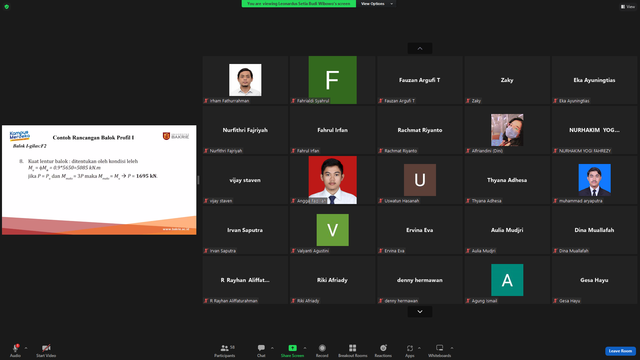The width and height of the screenshot is (640, 360).
Task: Select Aulia Mudjri participant tile
Action: pyautogui.click(x=507, y=230)
